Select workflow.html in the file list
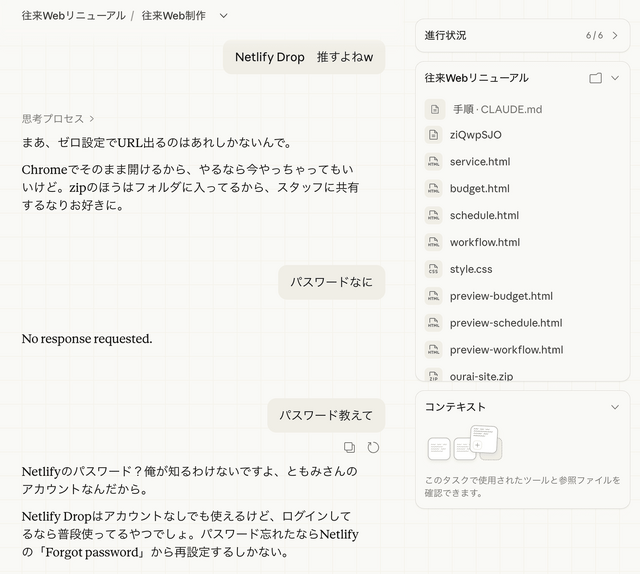640x574 pixels. pos(484,242)
